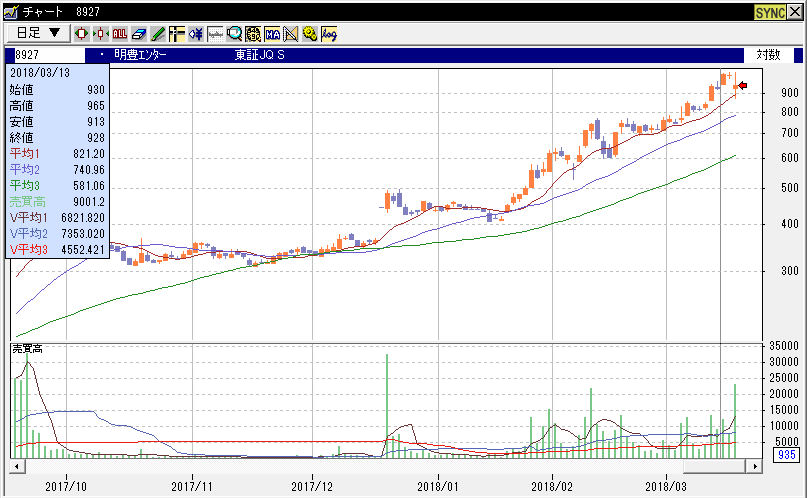Viewport: 807px width, 498px height.
Task: Click the scrollbar left arrow under chart
Action: pos(16,466)
